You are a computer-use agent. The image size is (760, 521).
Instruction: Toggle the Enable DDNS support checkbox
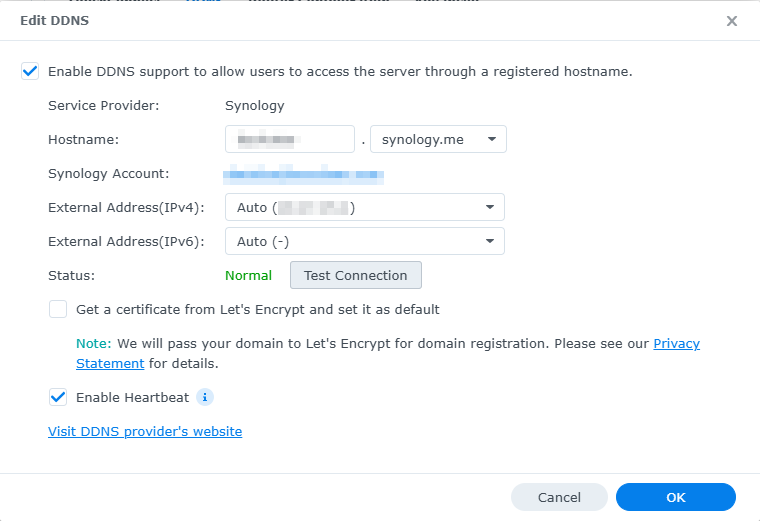pos(30,71)
